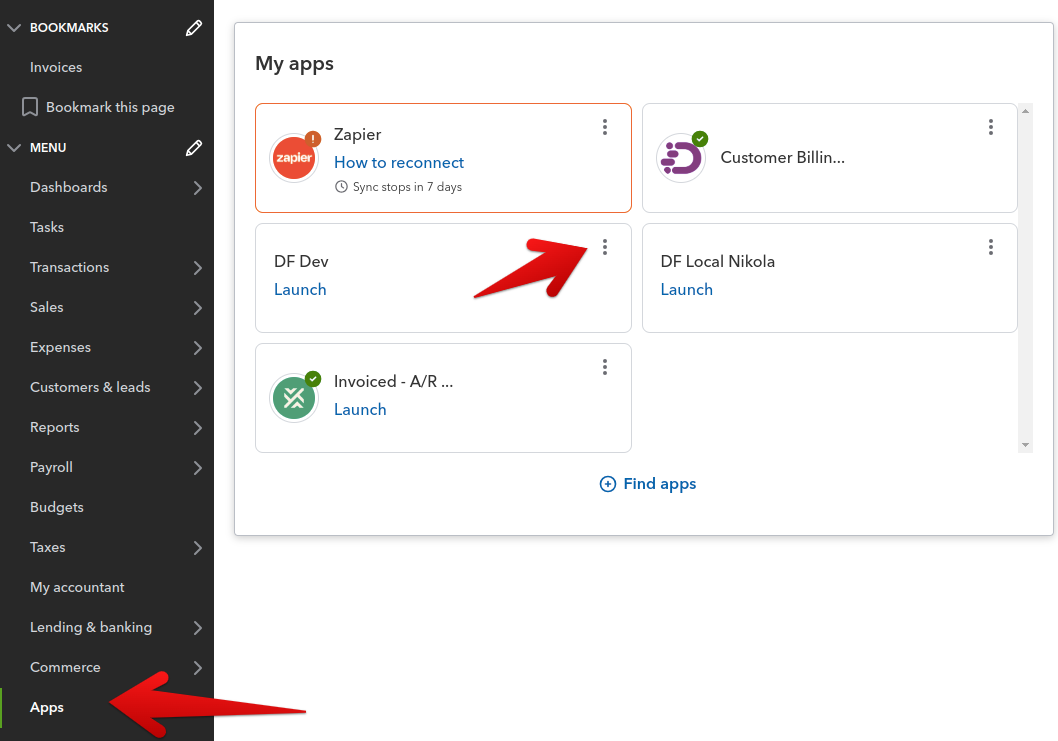Expand the Expenses submenu chevron

pos(197,348)
